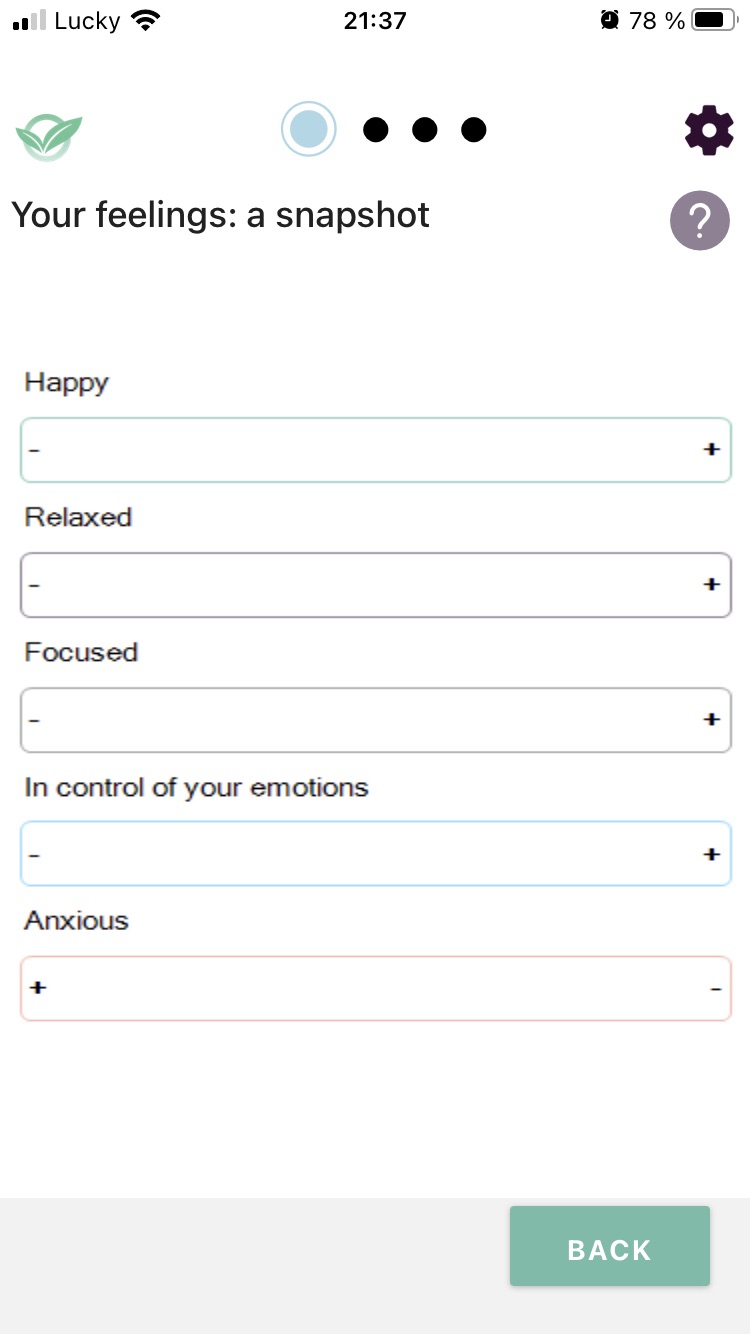Decrease the Happy rating with minus

tap(35, 449)
